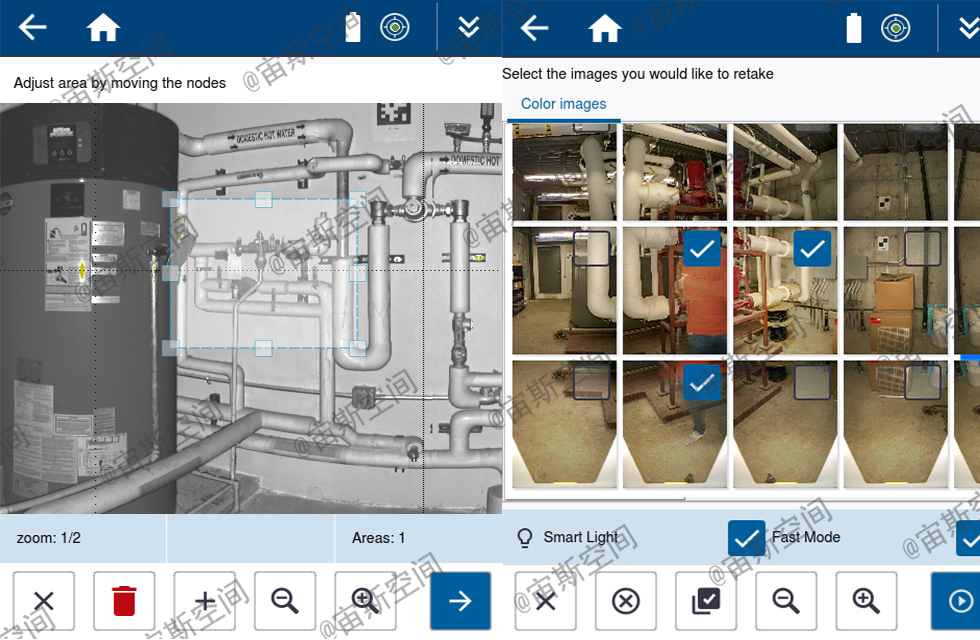Click the "zoom: 1/2" status text

(49, 538)
